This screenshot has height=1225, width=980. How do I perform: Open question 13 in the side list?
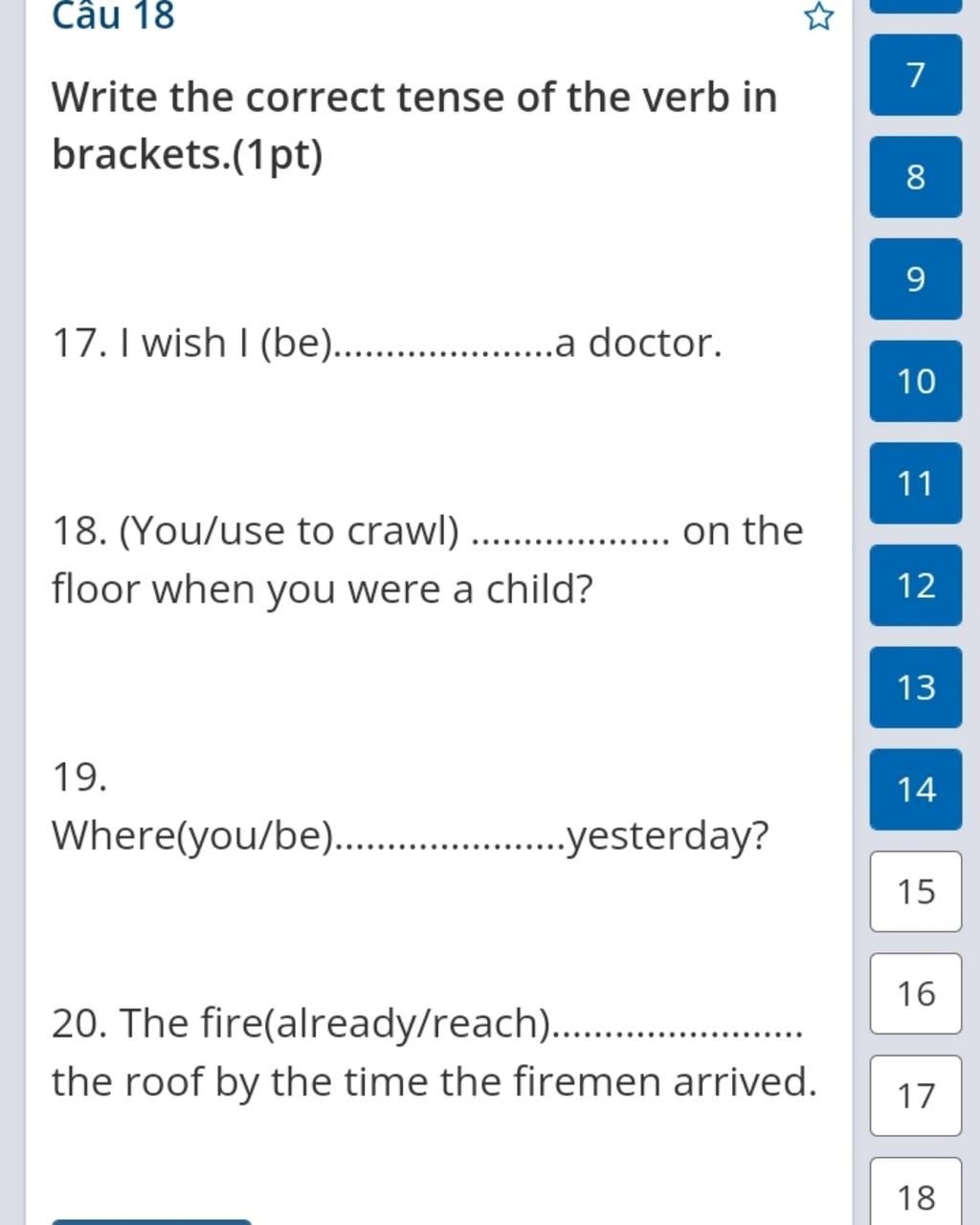click(x=916, y=687)
